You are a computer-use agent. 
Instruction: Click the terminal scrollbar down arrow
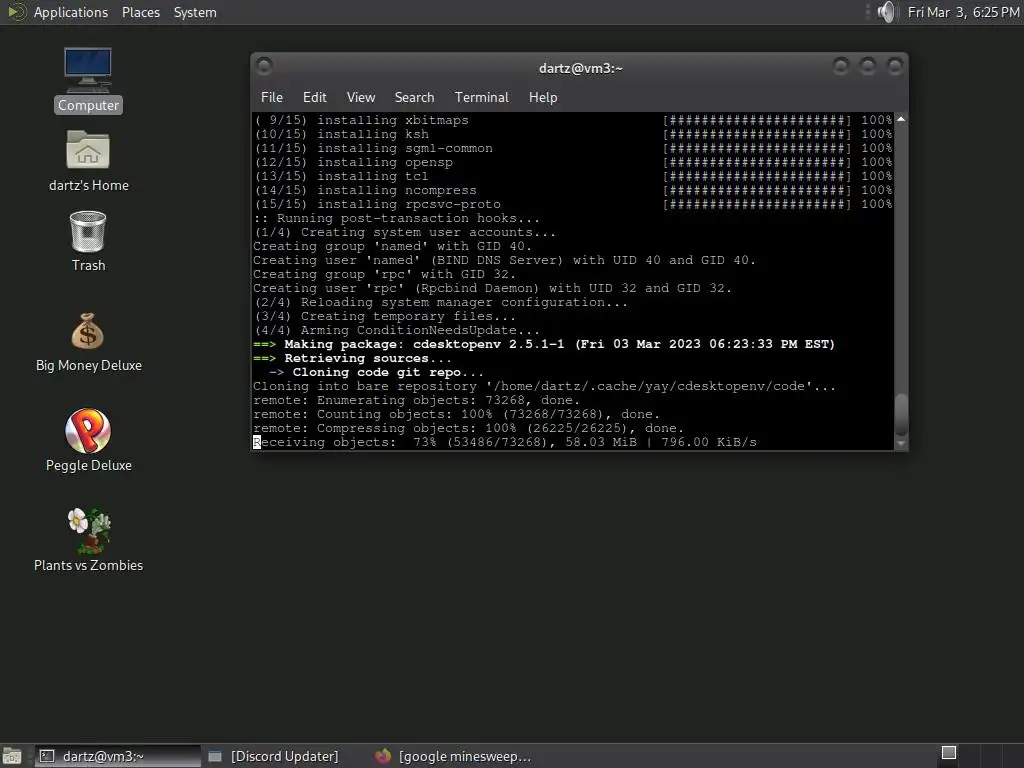[x=901, y=443]
